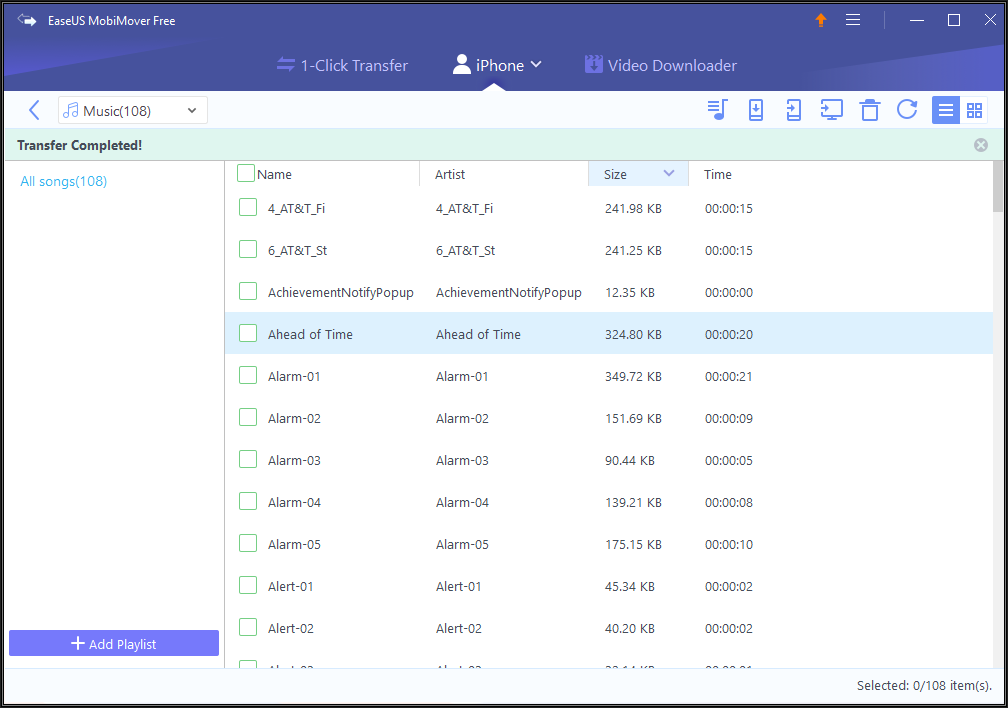Image resolution: width=1008 pixels, height=708 pixels.
Task: Check the 6_AT&T_St song checkbox
Action: point(248,249)
